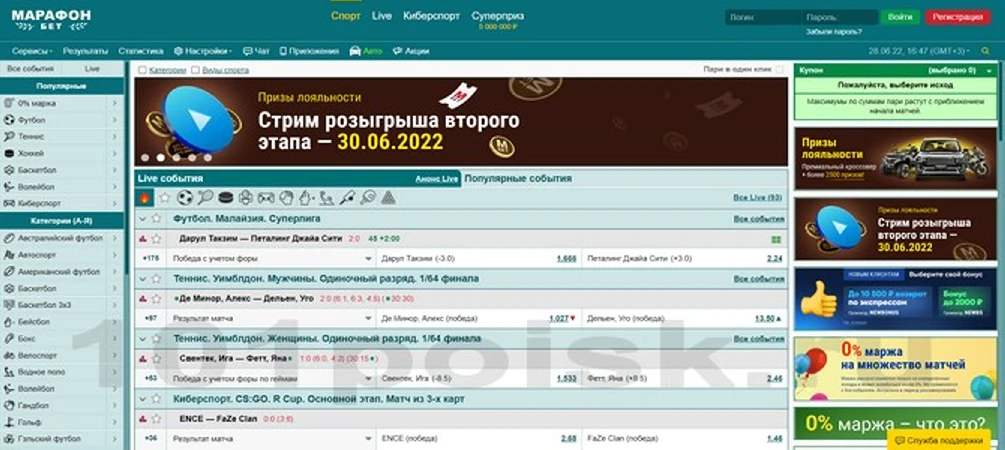This screenshot has height=450, width=1005.
Task: Select last banner carousel dot
Action: click(208, 157)
